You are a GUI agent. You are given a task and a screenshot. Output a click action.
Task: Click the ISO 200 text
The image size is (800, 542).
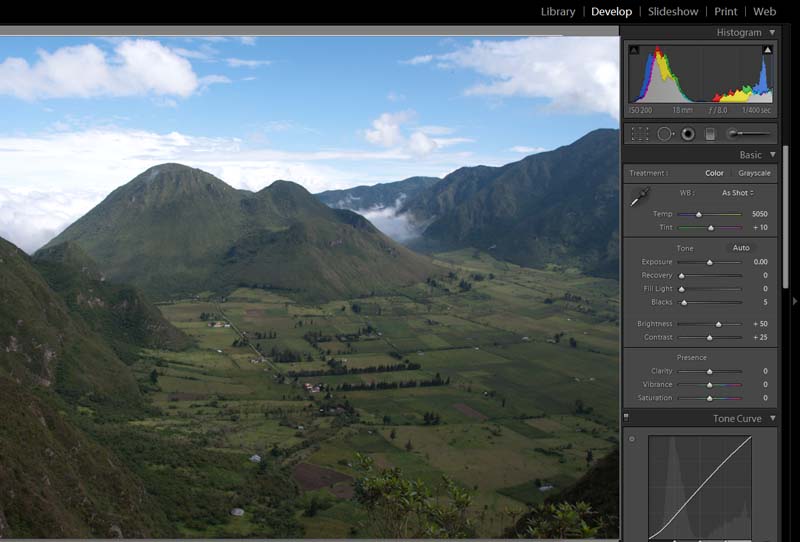(640, 110)
